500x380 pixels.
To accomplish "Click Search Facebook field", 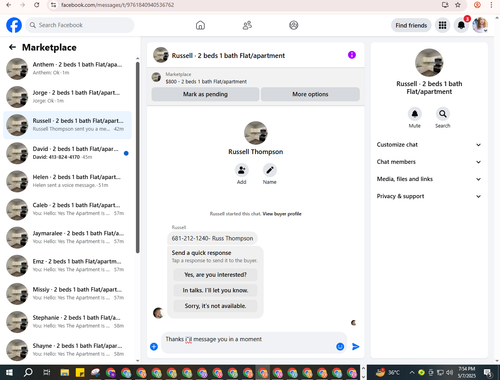I will [80, 25].
